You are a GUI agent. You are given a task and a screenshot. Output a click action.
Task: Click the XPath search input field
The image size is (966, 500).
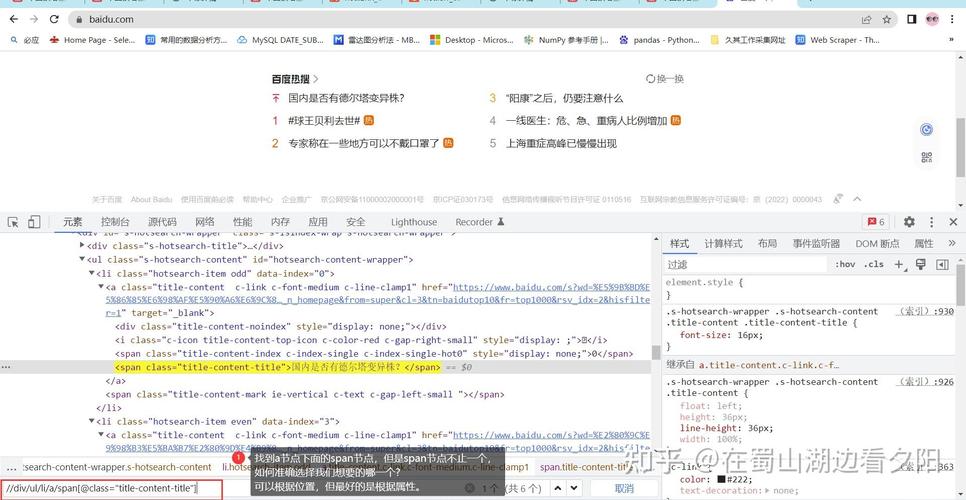click(x=111, y=489)
